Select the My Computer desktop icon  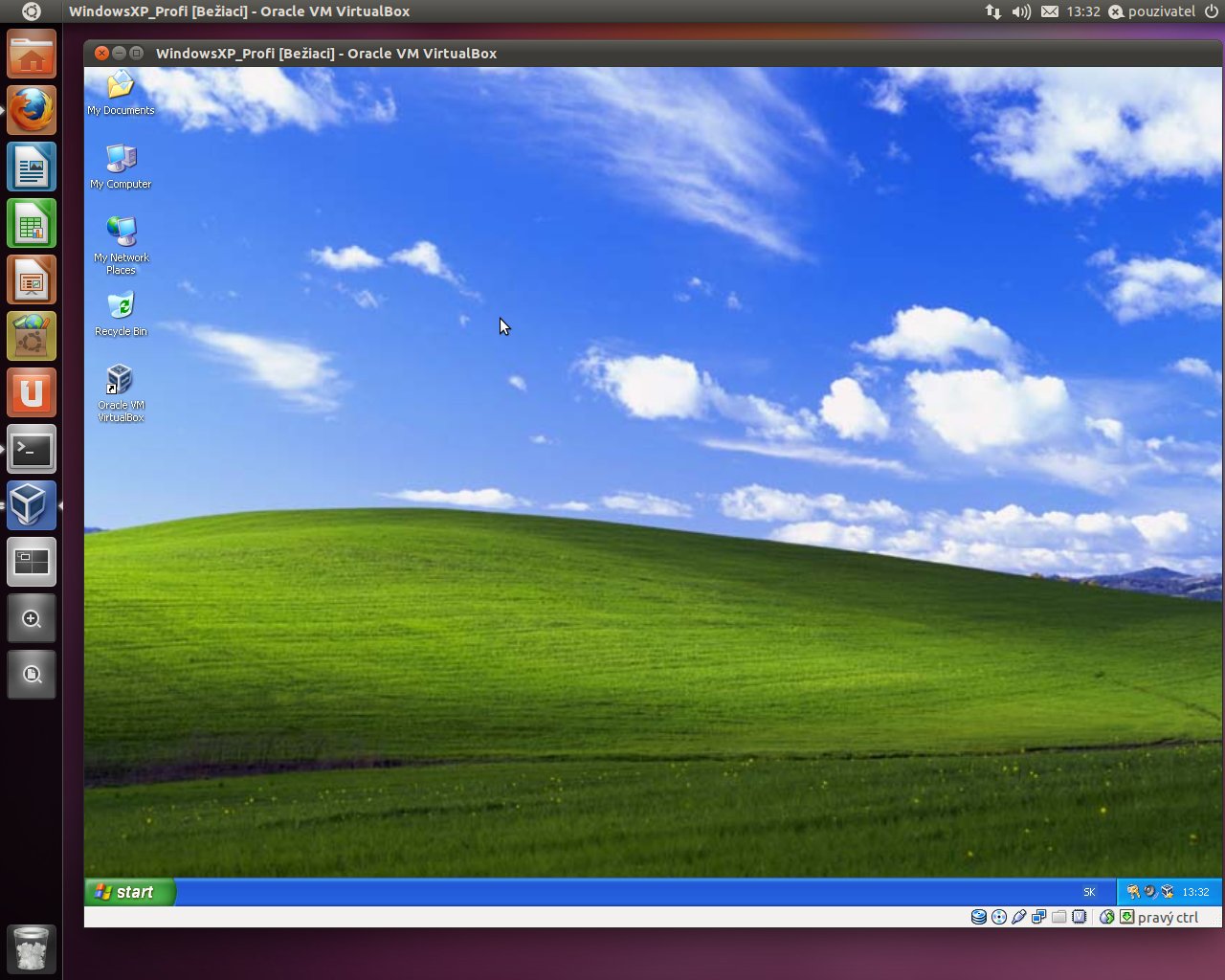pyautogui.click(x=121, y=167)
